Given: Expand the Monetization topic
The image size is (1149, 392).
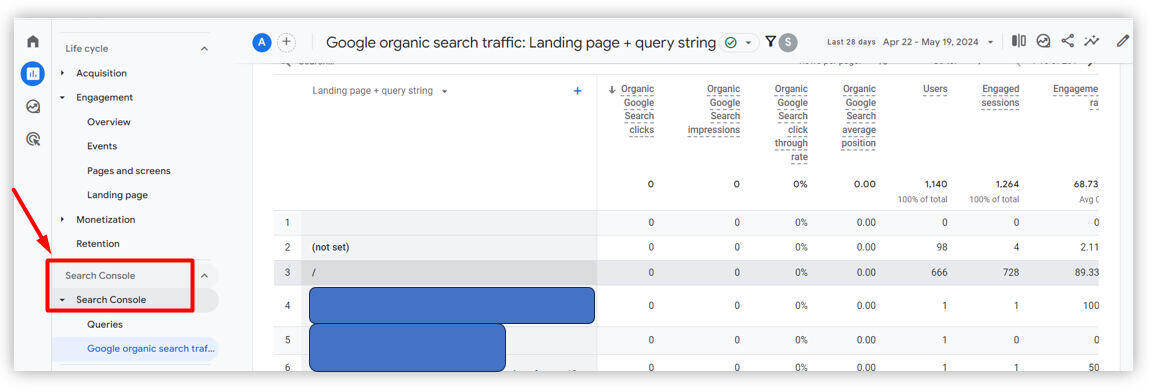Looking at the screenshot, I should [x=106, y=219].
